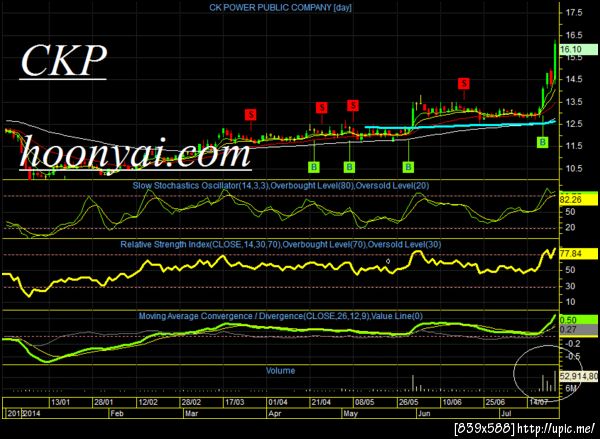Click the Jul month label
This screenshot has width=600, height=439.
pyautogui.click(x=506, y=413)
